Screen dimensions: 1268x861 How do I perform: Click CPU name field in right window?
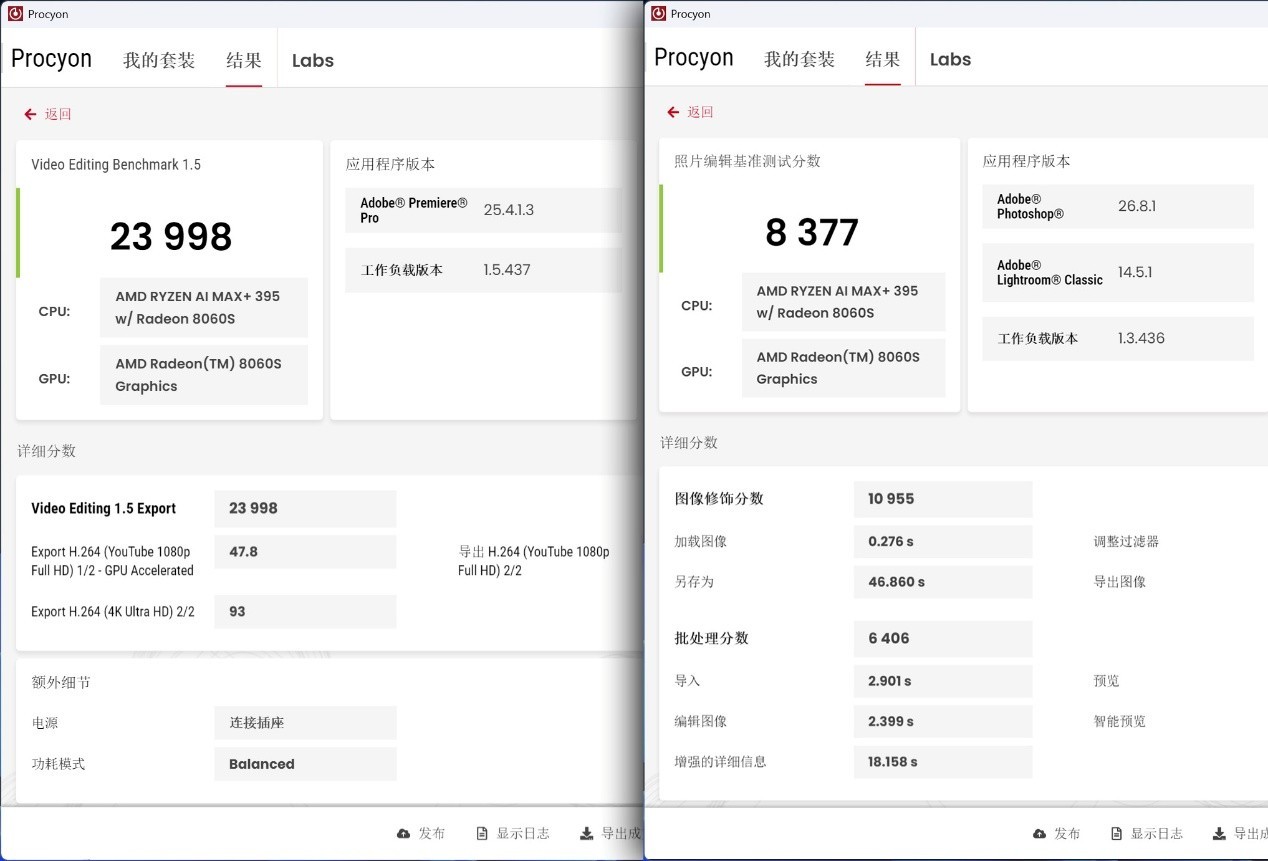coord(843,302)
